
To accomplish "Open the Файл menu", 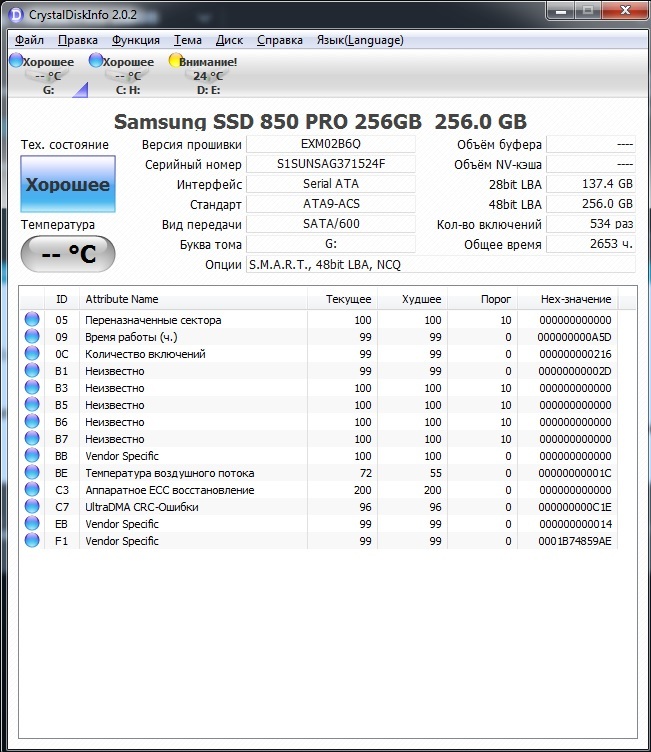I will pyautogui.click(x=29, y=40).
